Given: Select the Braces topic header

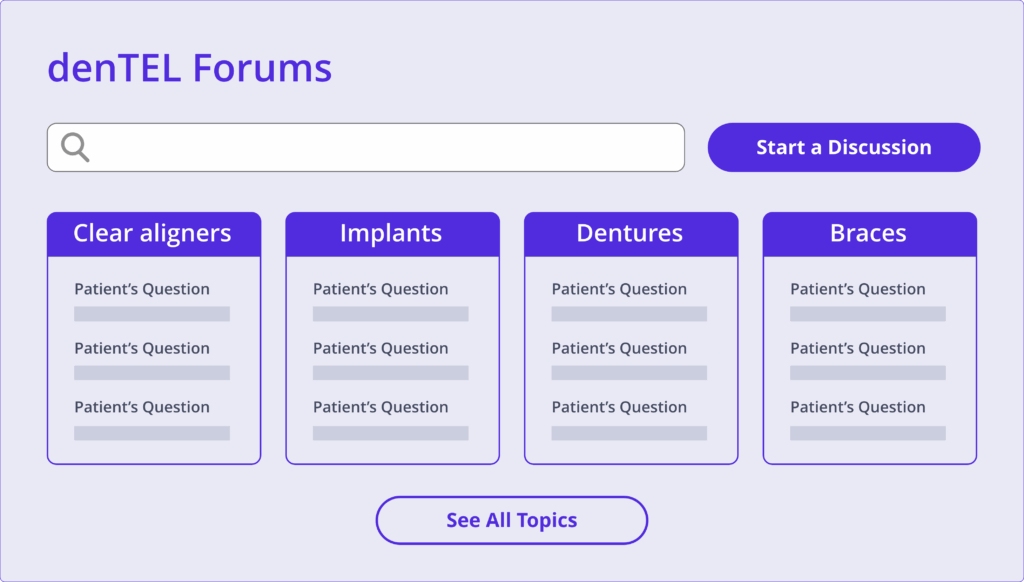Looking at the screenshot, I should point(870,234).
